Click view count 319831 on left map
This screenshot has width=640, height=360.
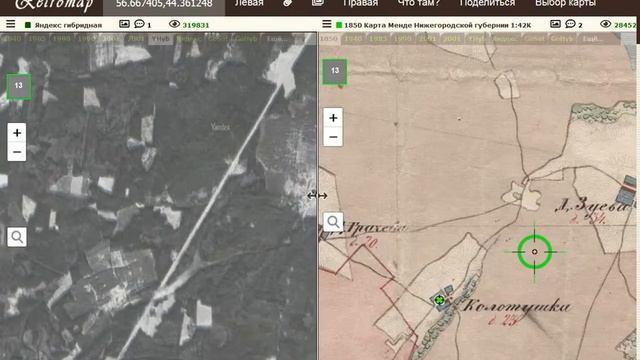(x=196, y=25)
